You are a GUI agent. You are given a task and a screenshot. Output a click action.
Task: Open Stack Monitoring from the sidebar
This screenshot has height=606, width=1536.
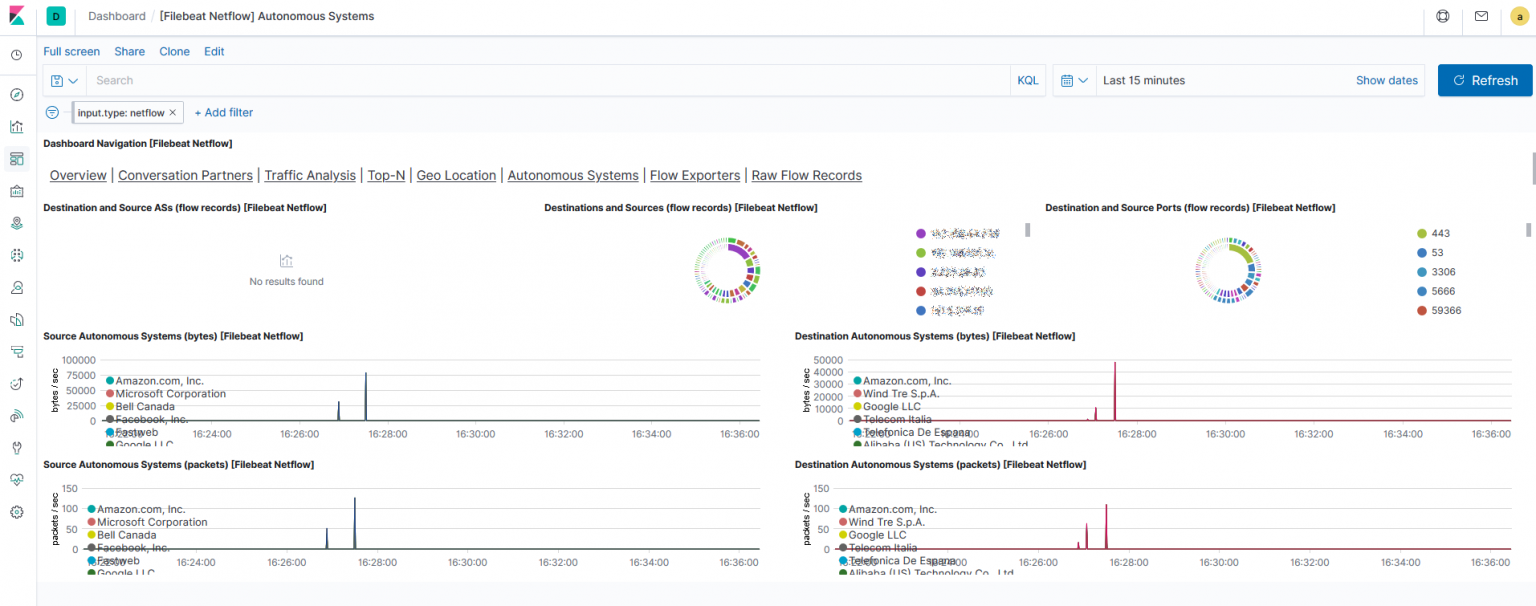click(x=16, y=479)
